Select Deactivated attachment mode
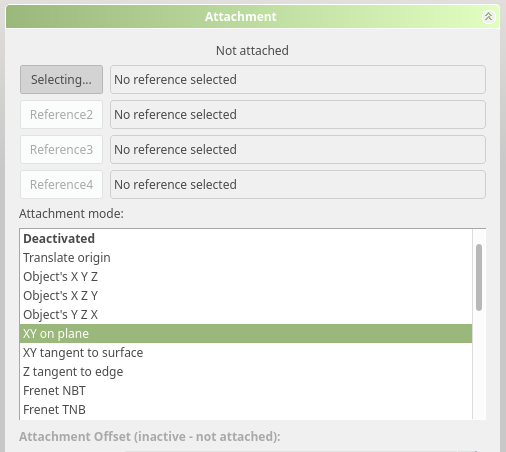The width and height of the screenshot is (506, 452). (246, 239)
